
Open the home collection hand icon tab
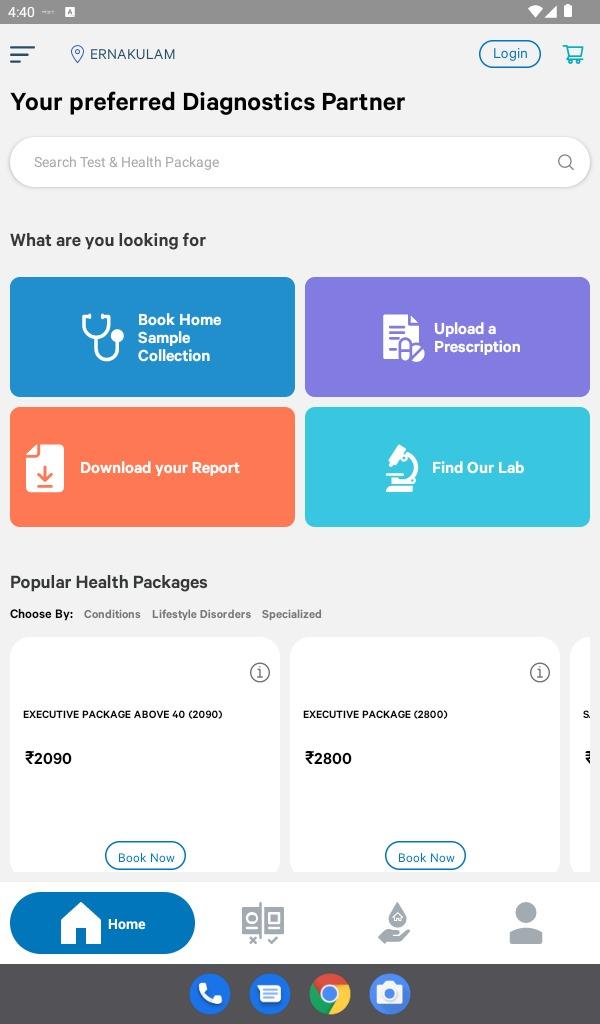(x=394, y=923)
